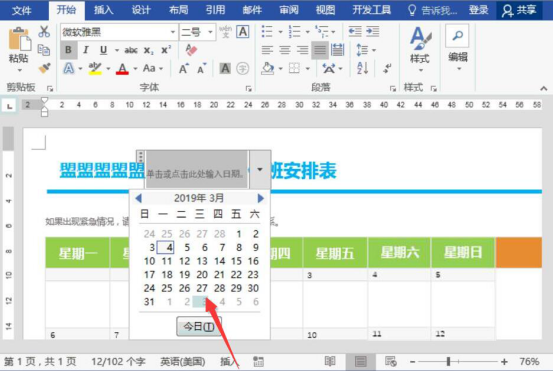Viewport: 554px width, 372px height.
Task: Toggle Subscript formatting
Action: (x=148, y=51)
